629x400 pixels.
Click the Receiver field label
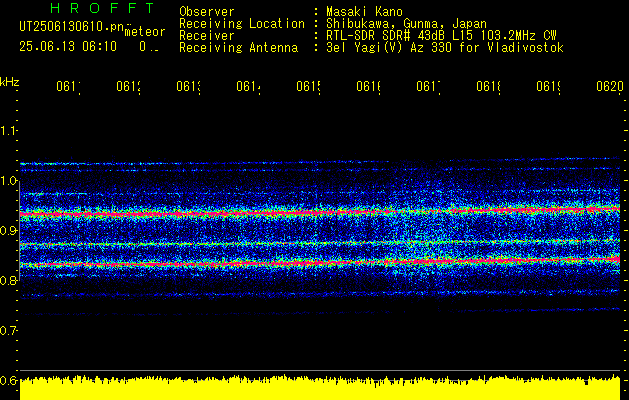pyautogui.click(x=207, y=36)
